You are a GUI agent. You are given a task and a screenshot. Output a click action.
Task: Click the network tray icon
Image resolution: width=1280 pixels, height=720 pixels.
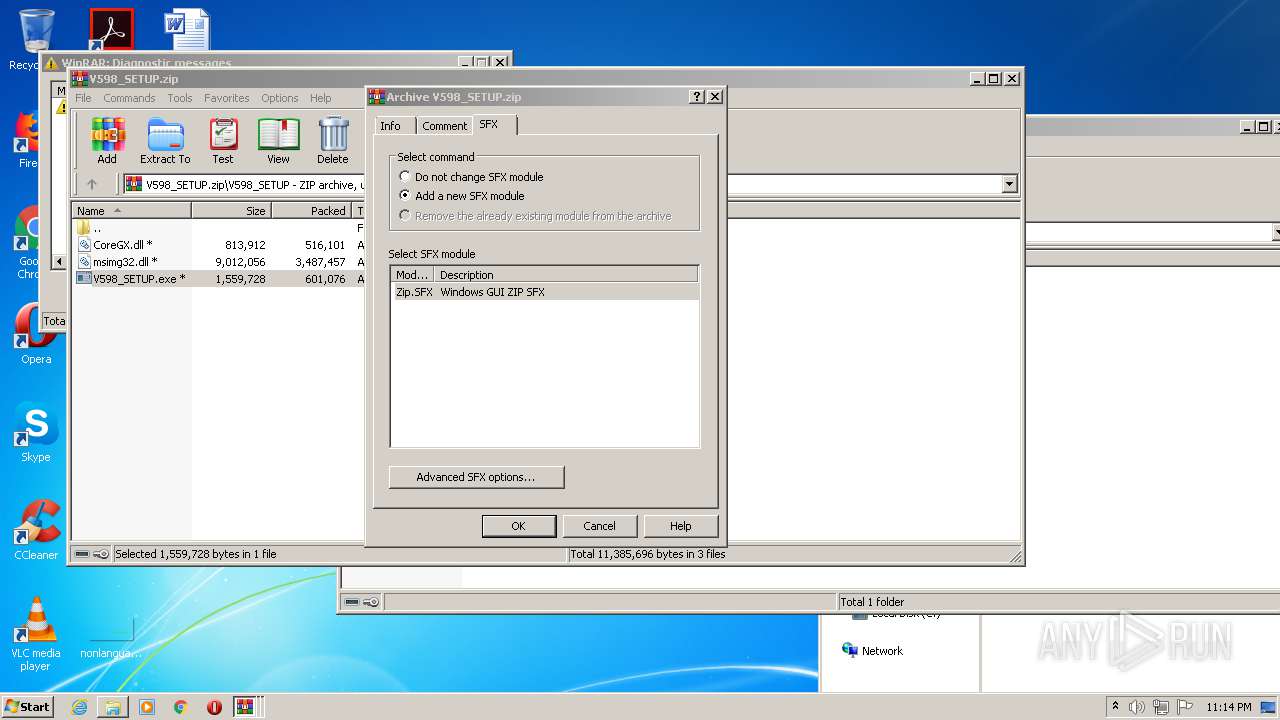tap(1161, 707)
